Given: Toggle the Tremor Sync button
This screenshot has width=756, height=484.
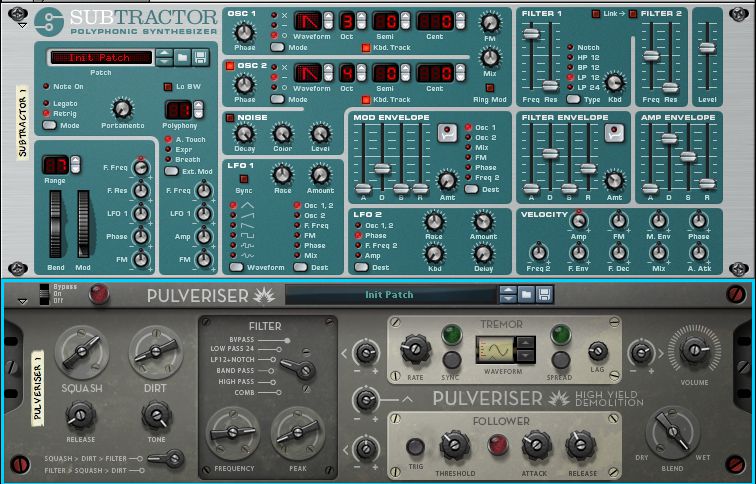Looking at the screenshot, I should (451, 360).
